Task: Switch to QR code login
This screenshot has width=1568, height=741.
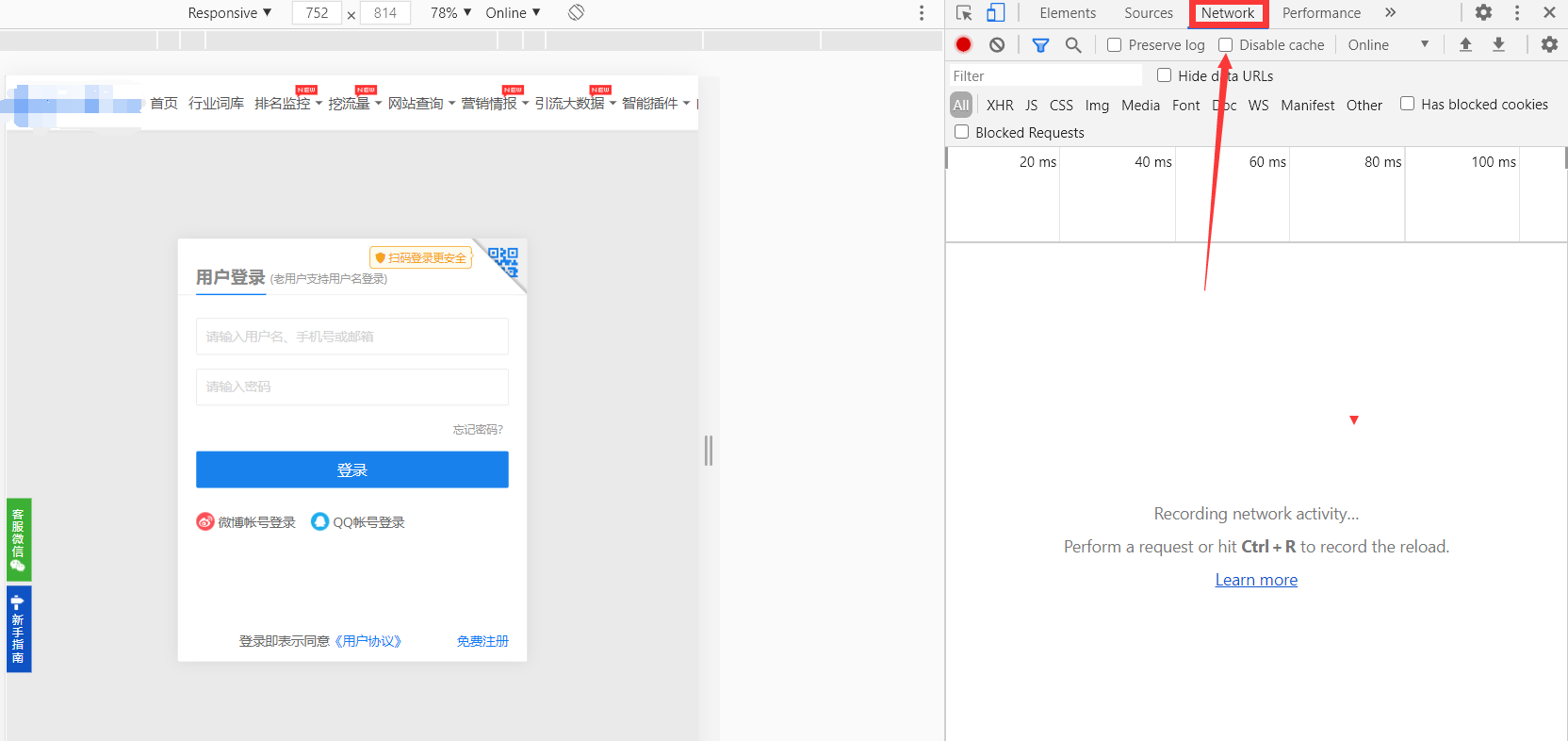Action: (504, 261)
